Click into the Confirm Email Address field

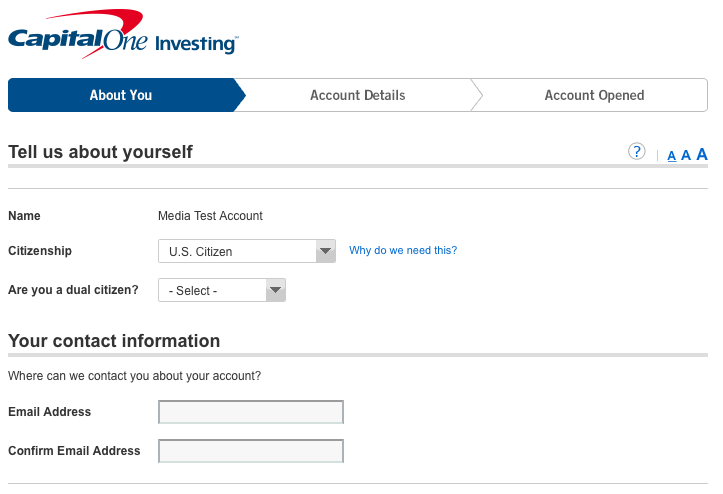pyautogui.click(x=251, y=451)
